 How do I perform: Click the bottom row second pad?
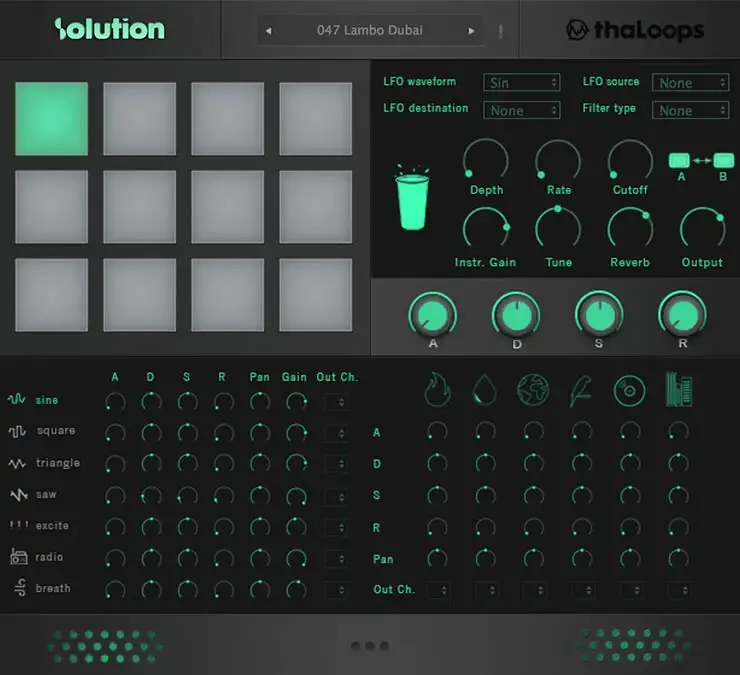coord(140,295)
